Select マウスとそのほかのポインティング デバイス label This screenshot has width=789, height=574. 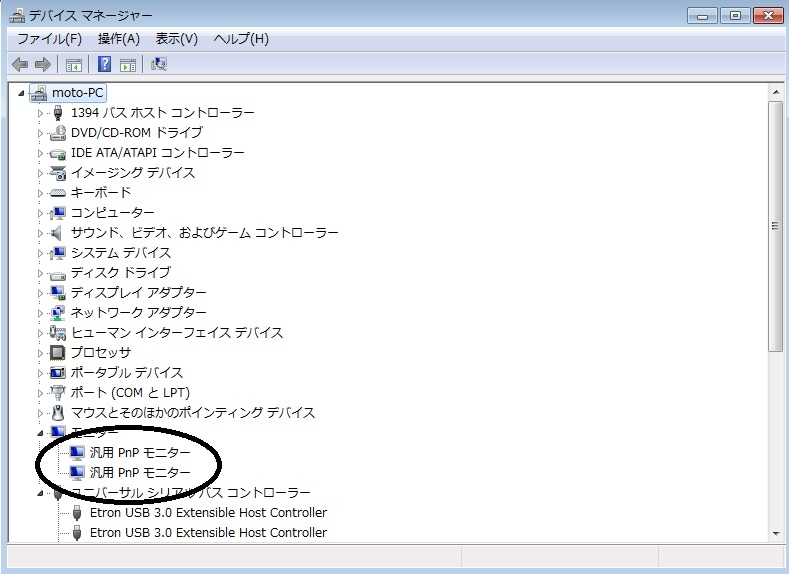(x=193, y=413)
